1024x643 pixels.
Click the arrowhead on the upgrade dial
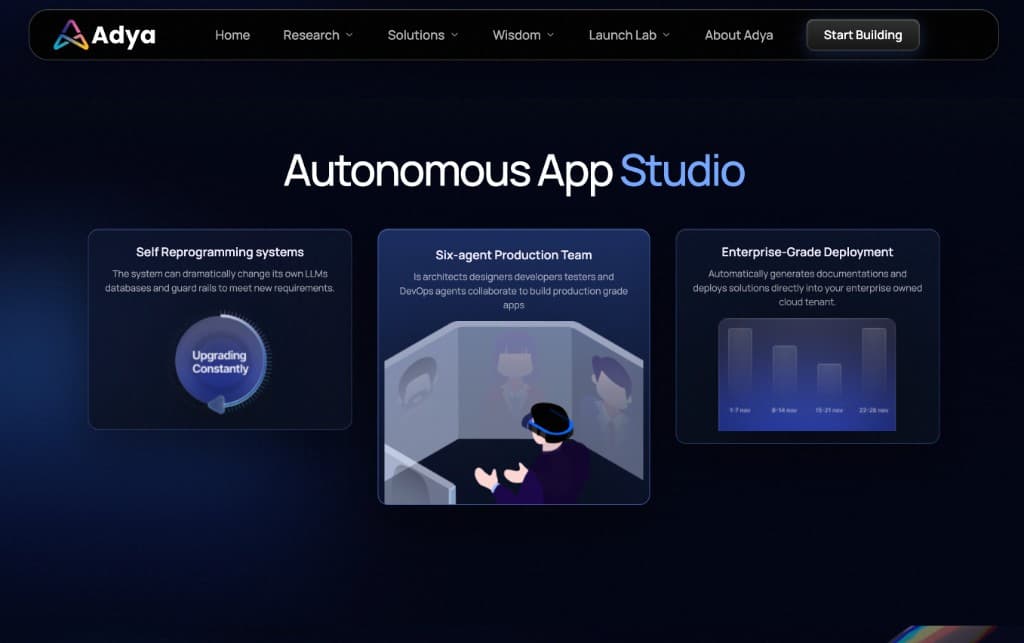click(217, 405)
